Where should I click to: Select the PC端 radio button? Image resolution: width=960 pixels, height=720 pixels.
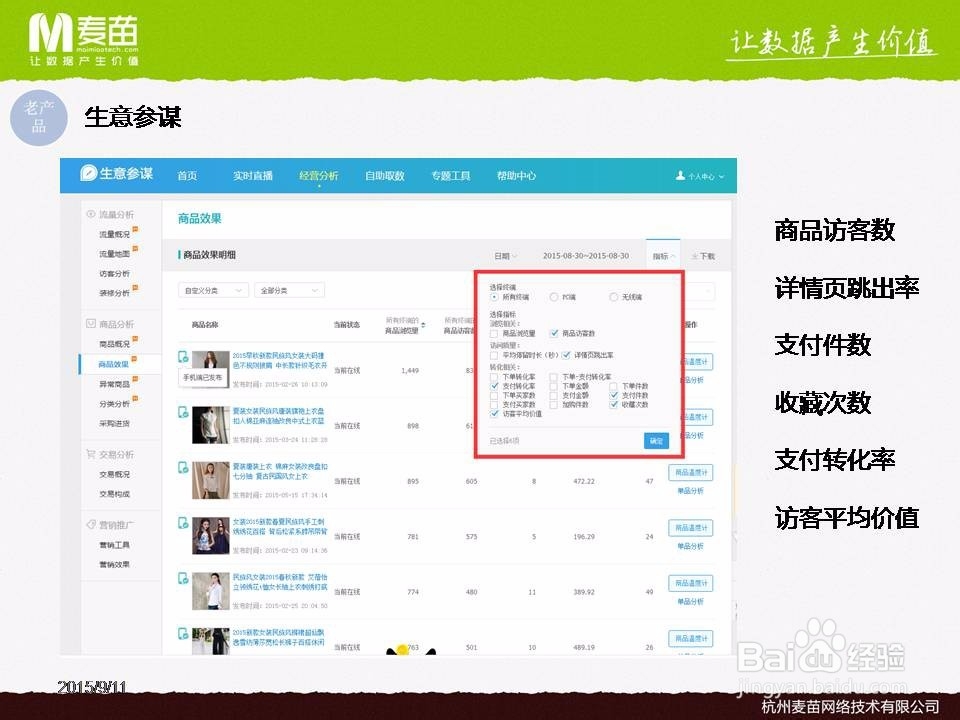coord(554,295)
